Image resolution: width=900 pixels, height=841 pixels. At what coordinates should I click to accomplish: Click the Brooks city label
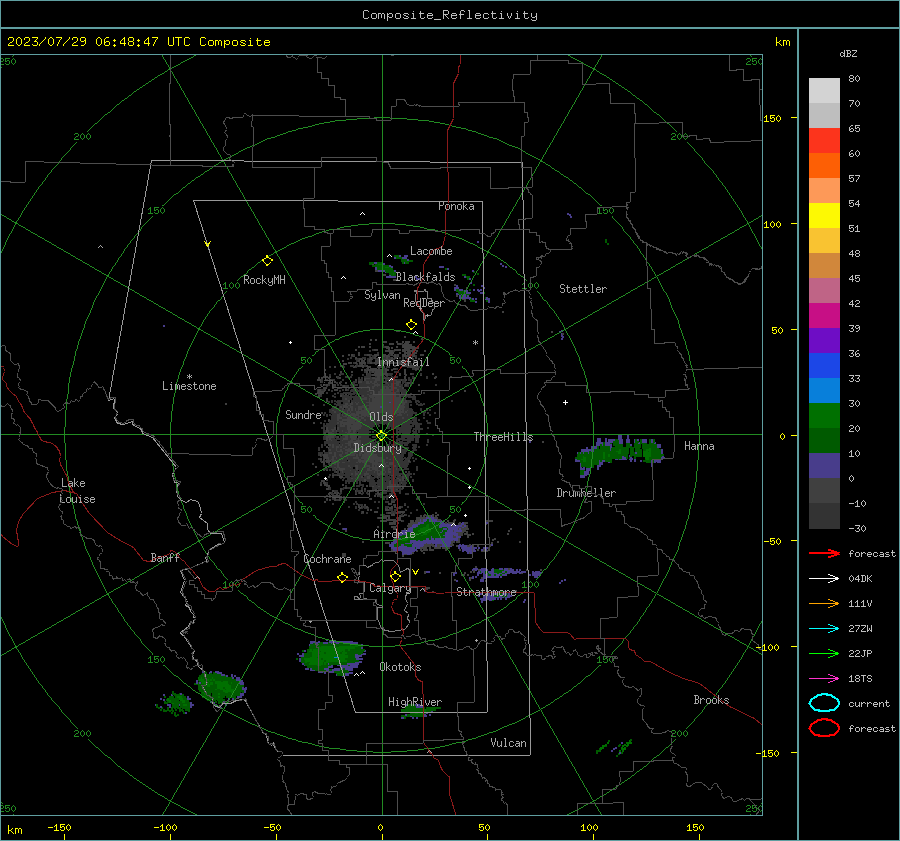coord(711,700)
